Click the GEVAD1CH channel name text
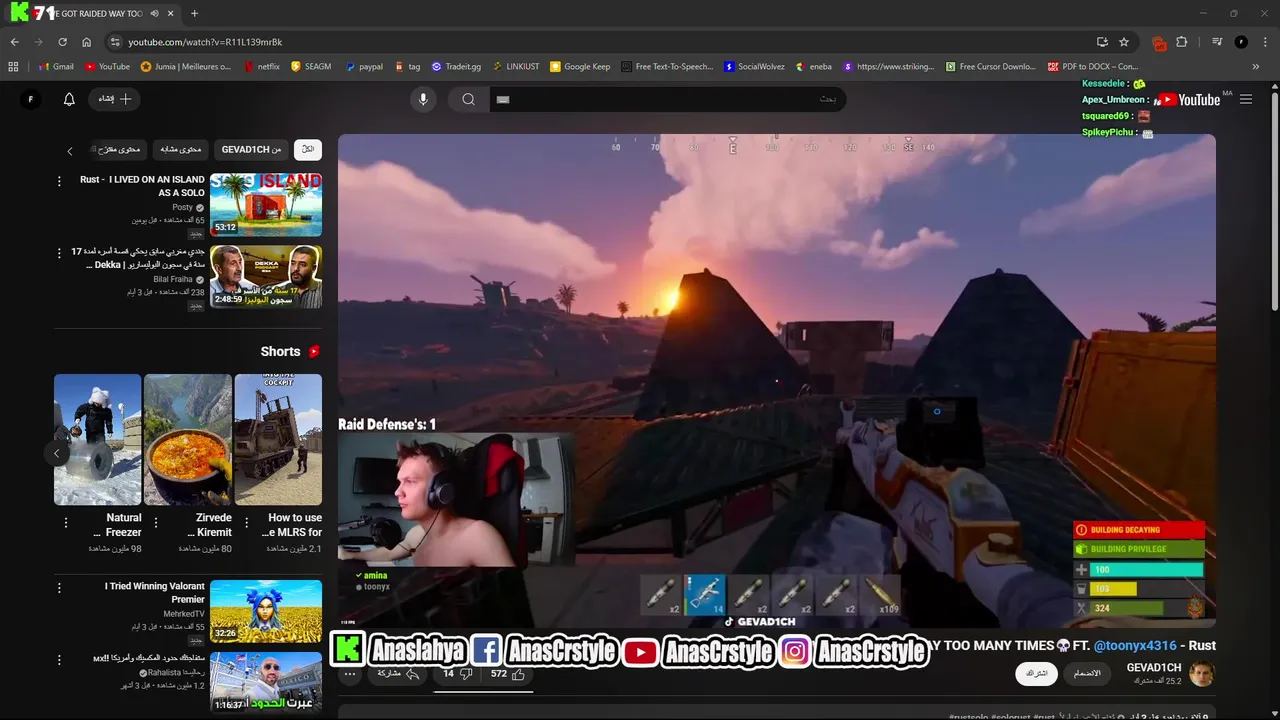Image resolution: width=1280 pixels, height=720 pixels. pos(1154,667)
